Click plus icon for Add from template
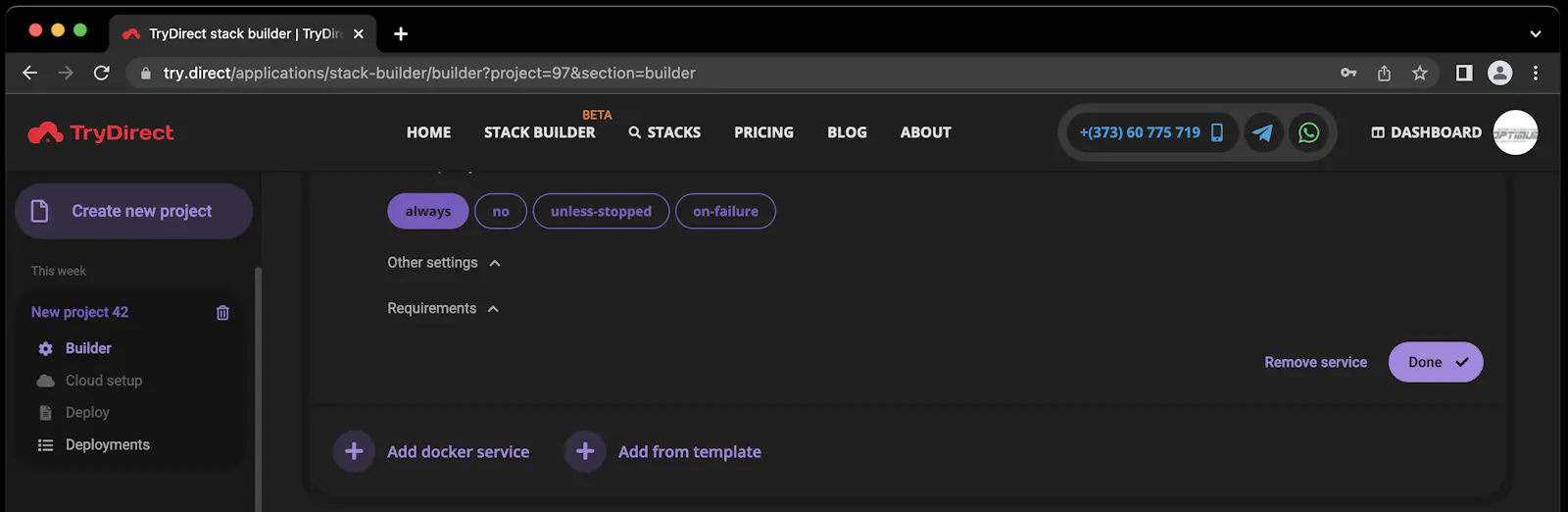Screen dimensions: 1568x512 [x=585, y=451]
